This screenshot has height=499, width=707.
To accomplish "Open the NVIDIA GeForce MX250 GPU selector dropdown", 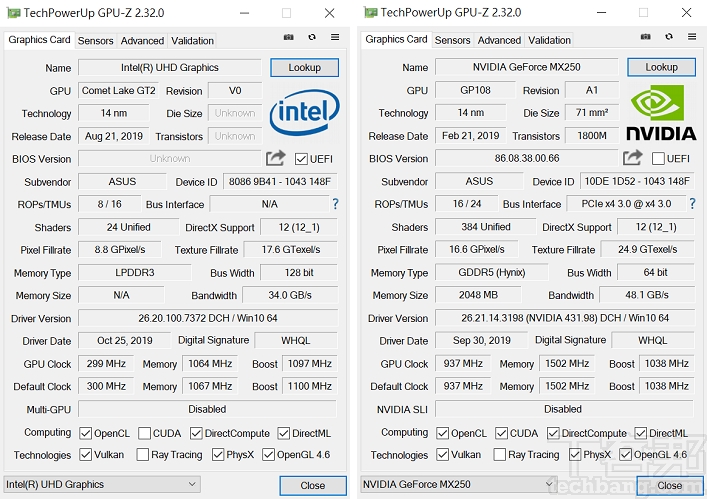I will [x=459, y=485].
